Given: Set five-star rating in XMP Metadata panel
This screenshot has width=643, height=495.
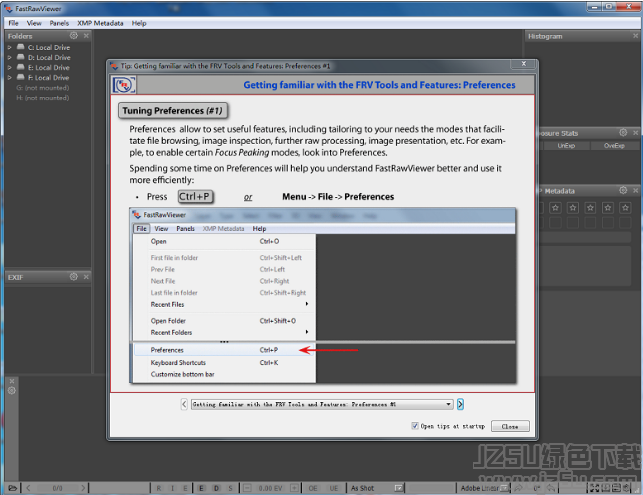Looking at the screenshot, I should click(625, 208).
